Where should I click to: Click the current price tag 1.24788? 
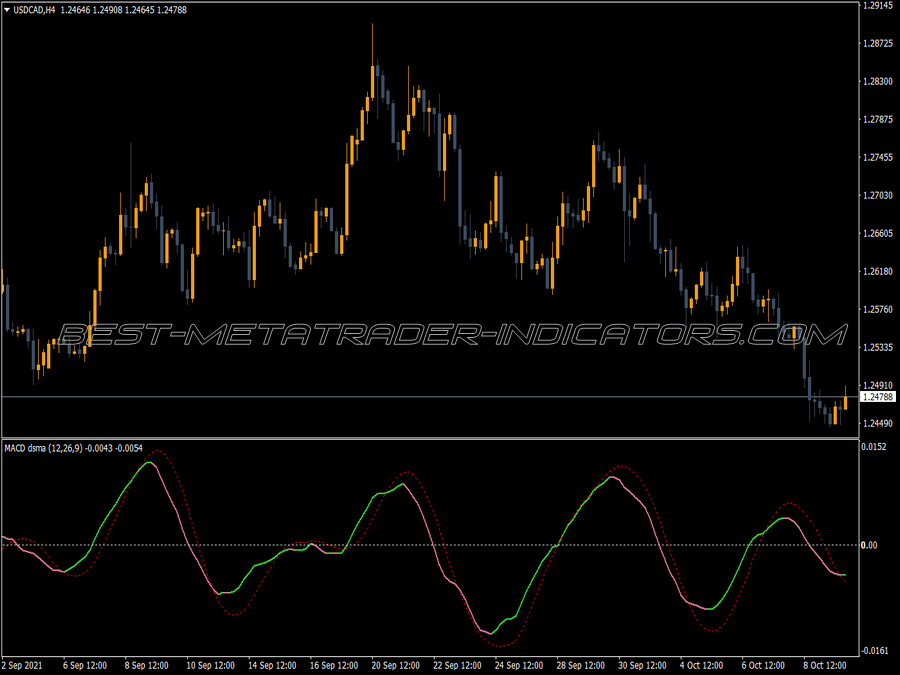tap(878, 397)
